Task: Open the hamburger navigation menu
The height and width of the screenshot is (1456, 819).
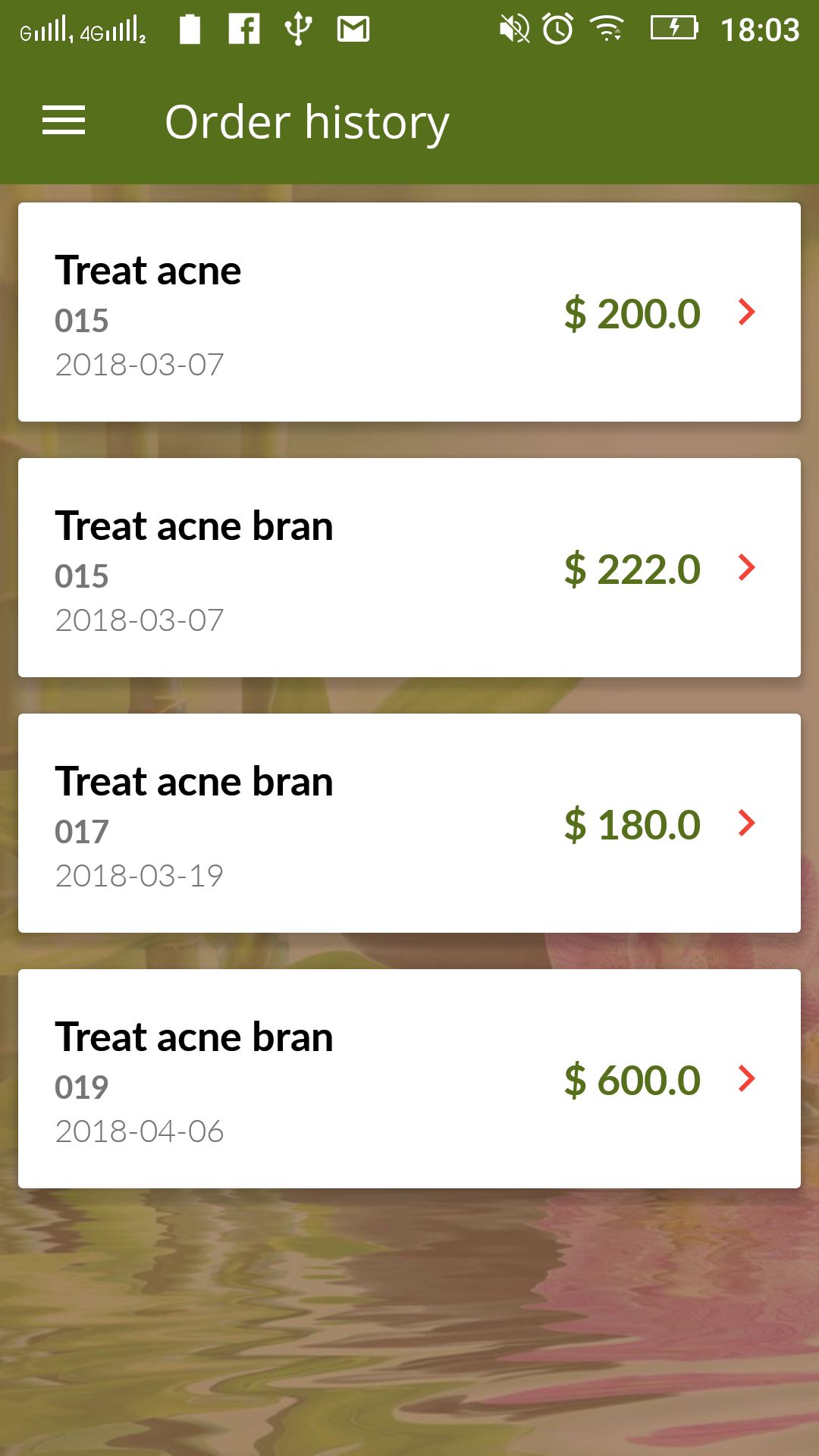Action: tap(64, 121)
